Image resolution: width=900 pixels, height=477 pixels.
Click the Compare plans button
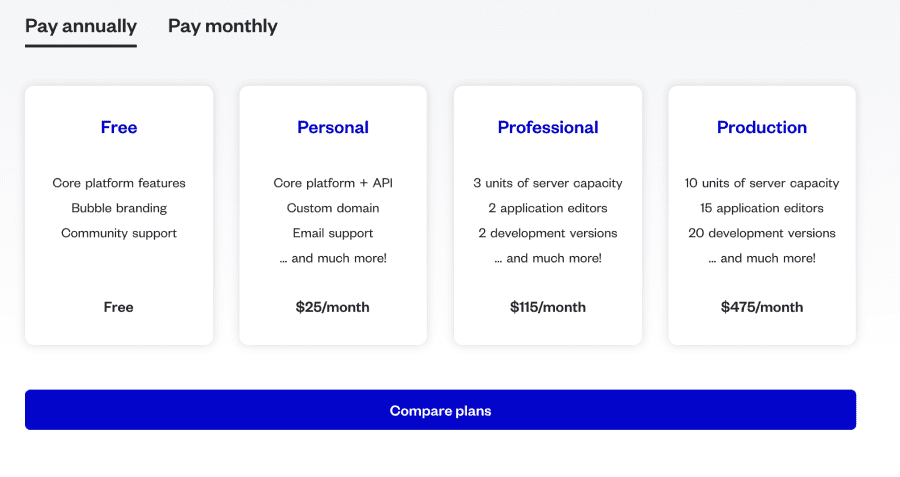pyautogui.click(x=440, y=410)
